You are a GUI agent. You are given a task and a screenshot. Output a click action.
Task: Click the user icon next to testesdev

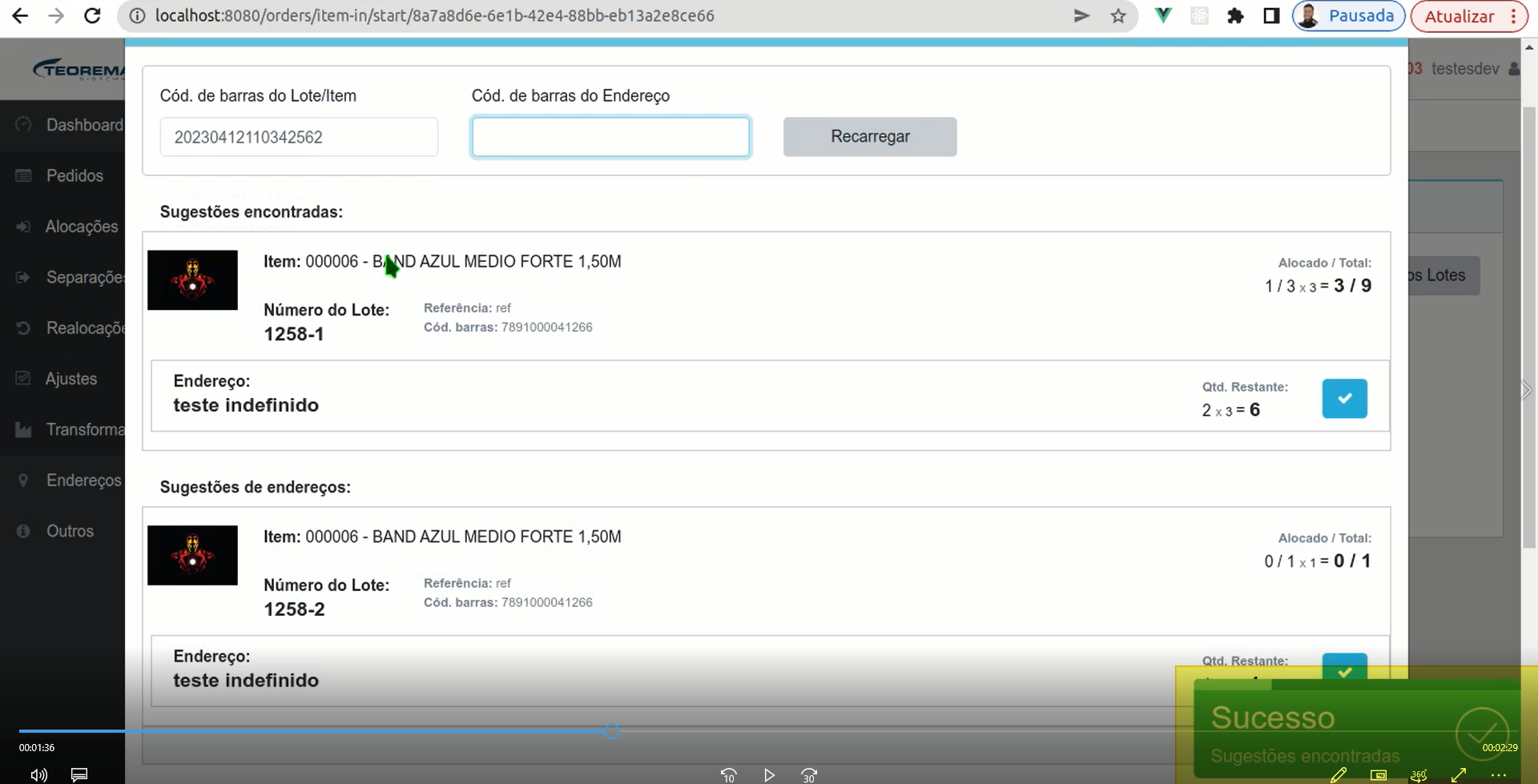coord(1514,69)
